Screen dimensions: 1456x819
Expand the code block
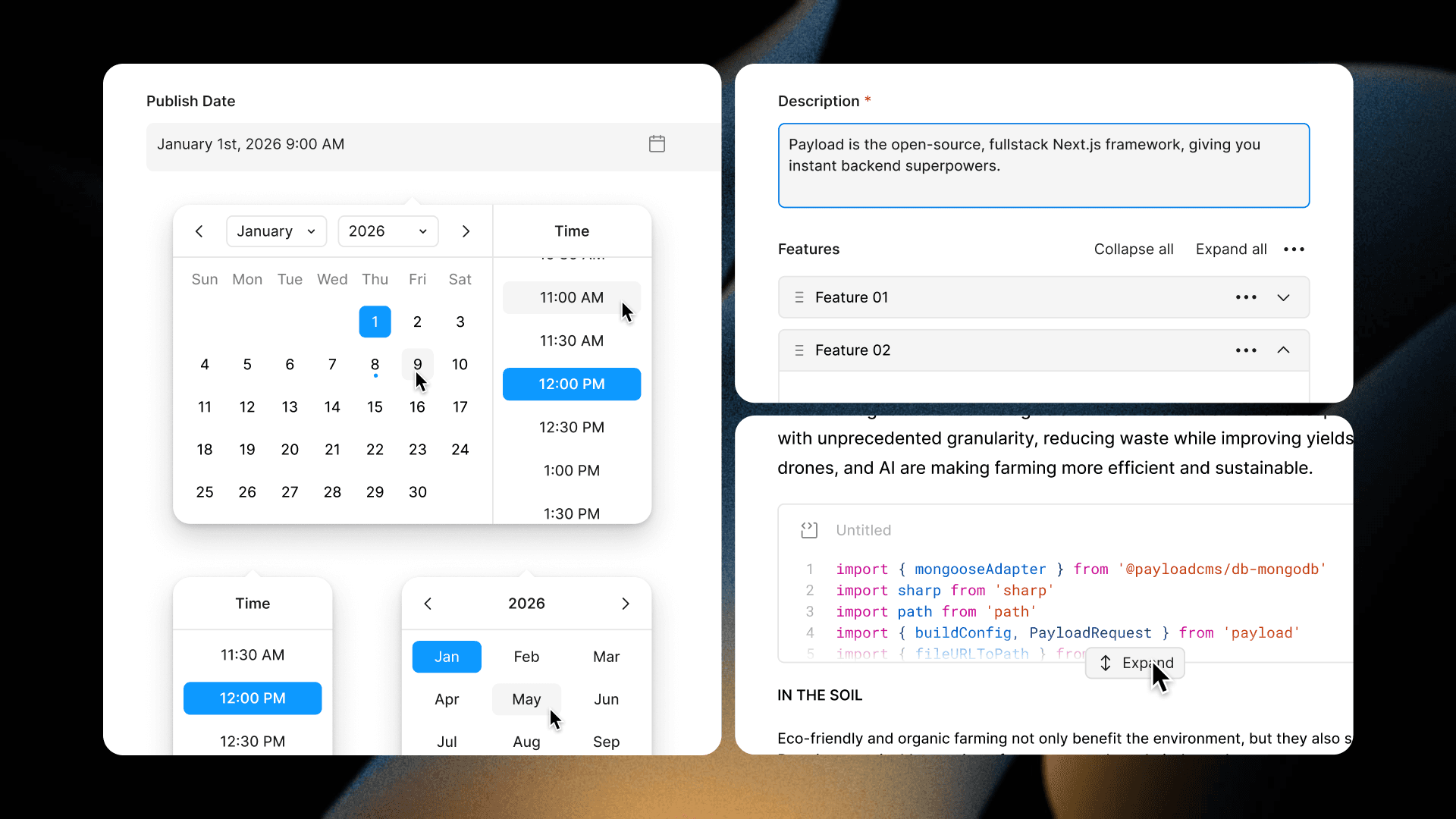coord(1135,663)
